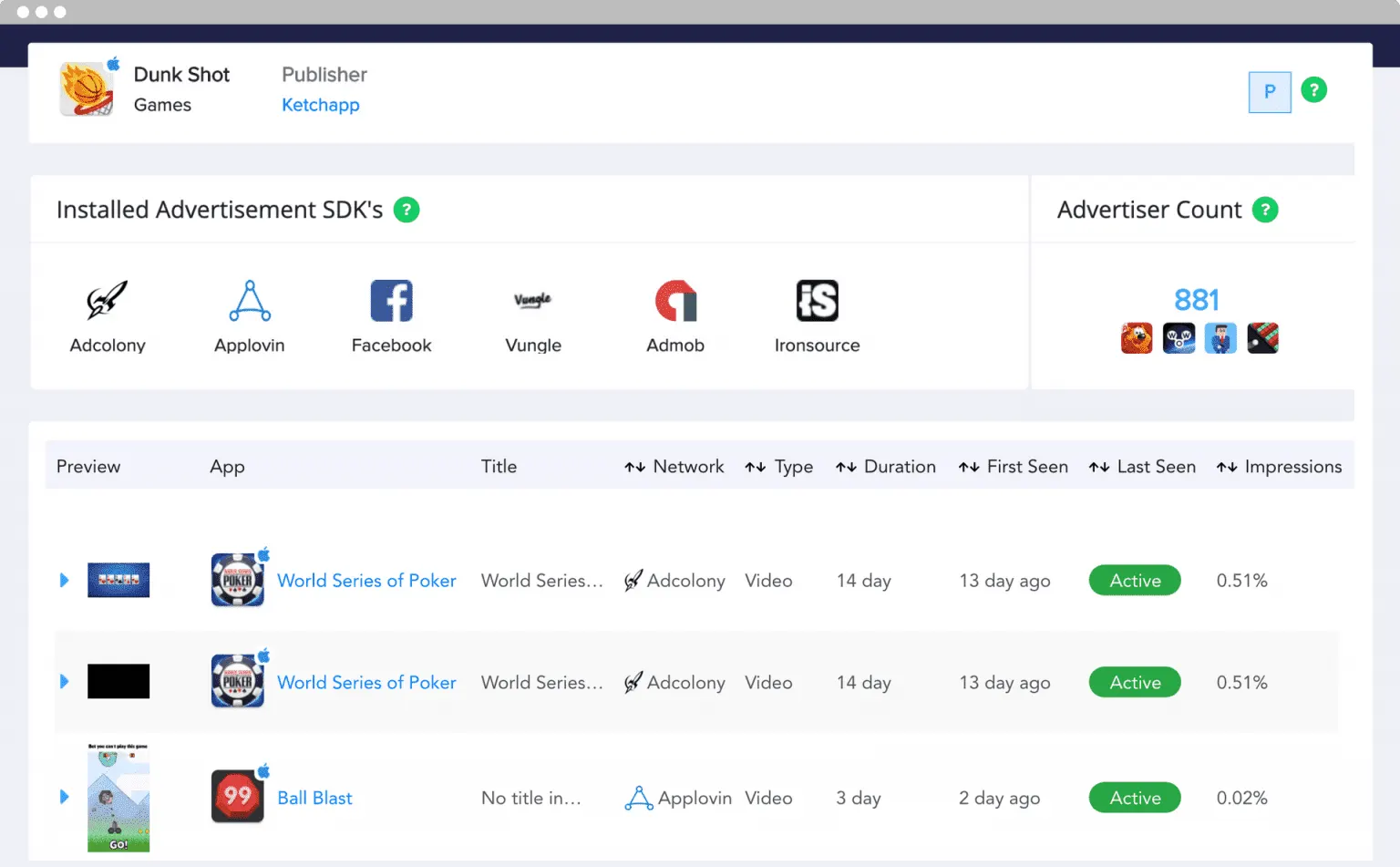Select the Ironsource SDK icon
The height and width of the screenshot is (867, 1400).
(x=818, y=301)
